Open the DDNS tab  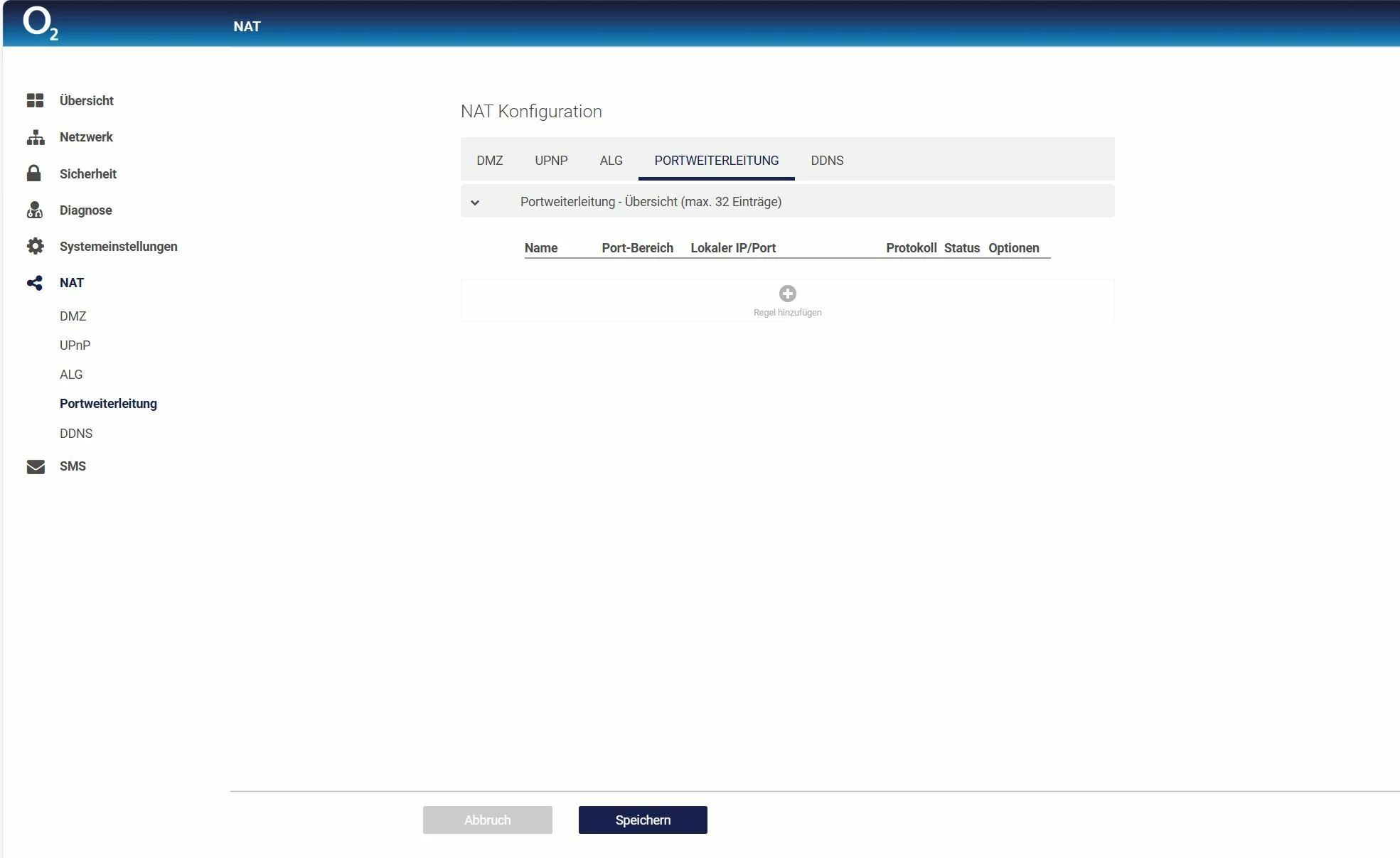click(x=827, y=161)
